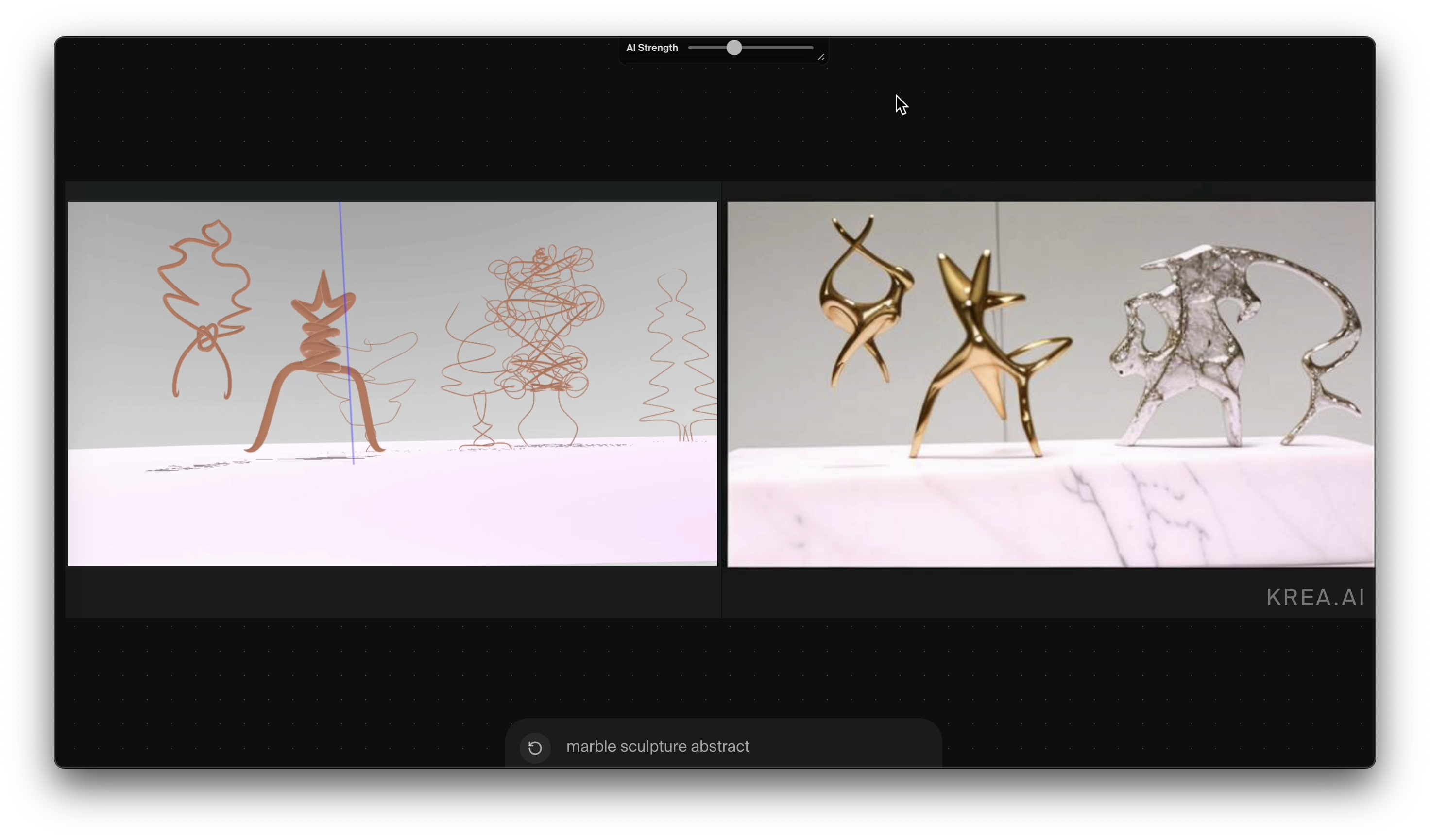The width and height of the screenshot is (1430, 840).
Task: Click the AI Strength panel resize handle
Action: pyautogui.click(x=820, y=57)
